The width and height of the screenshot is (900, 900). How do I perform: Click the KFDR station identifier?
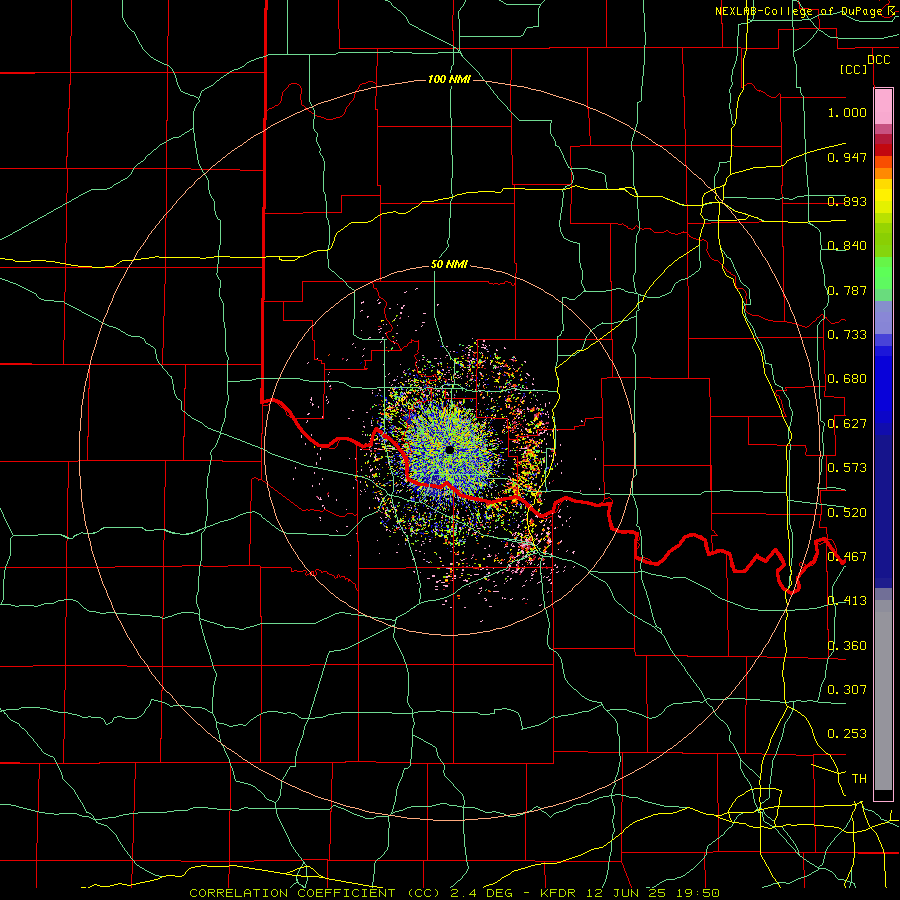pyautogui.click(x=558, y=893)
